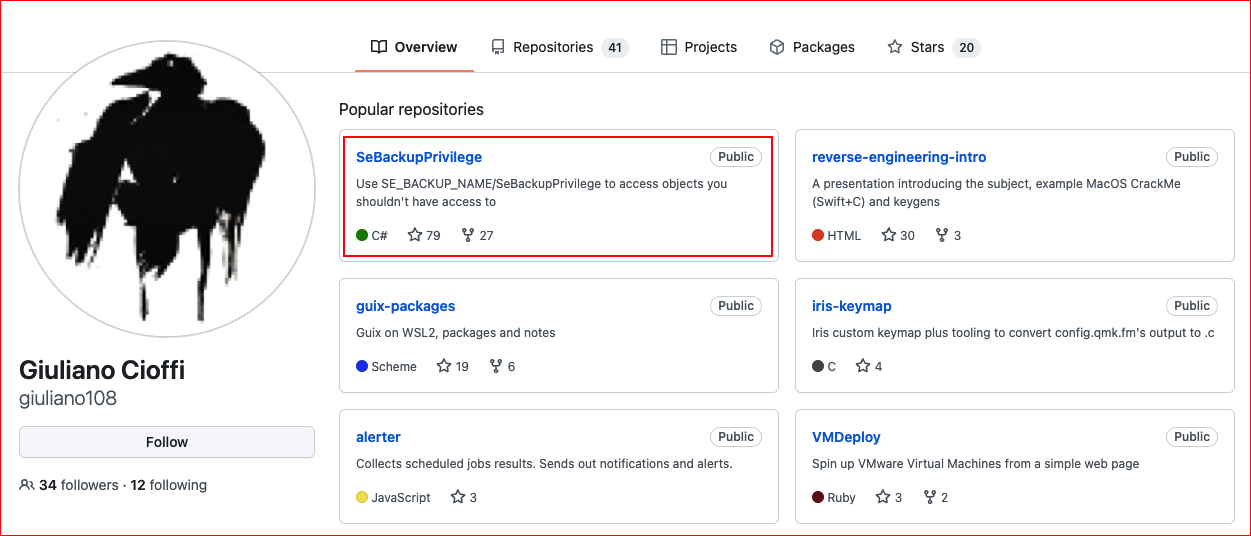Click the Stars tab star icon
1251x536 pixels.
[895, 47]
